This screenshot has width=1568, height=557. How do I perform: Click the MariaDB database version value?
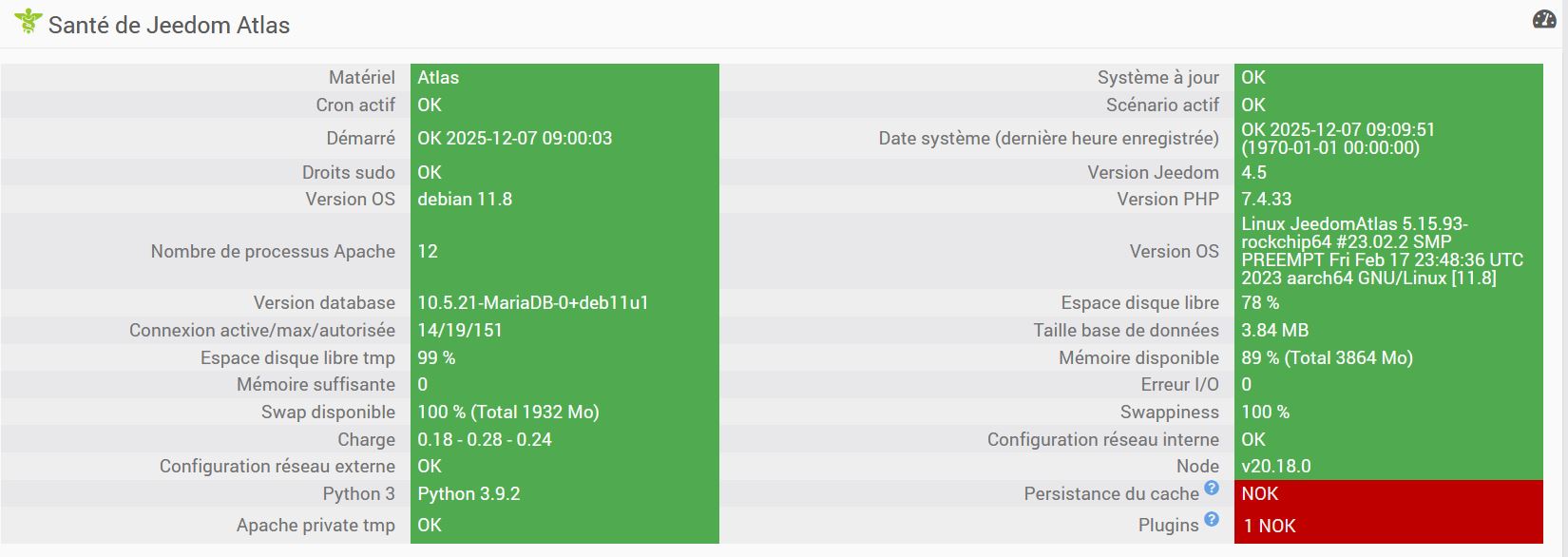[533, 303]
